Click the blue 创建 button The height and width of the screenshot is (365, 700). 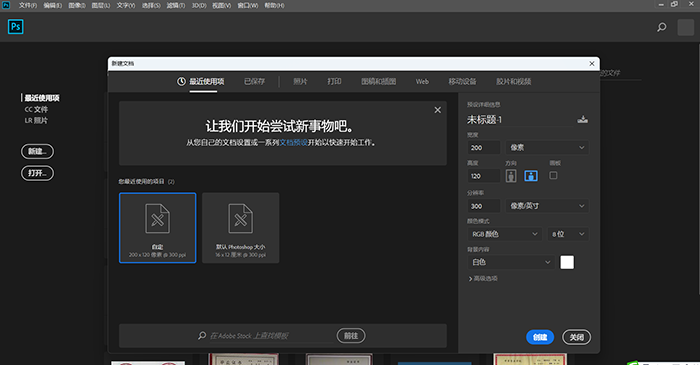tap(540, 337)
